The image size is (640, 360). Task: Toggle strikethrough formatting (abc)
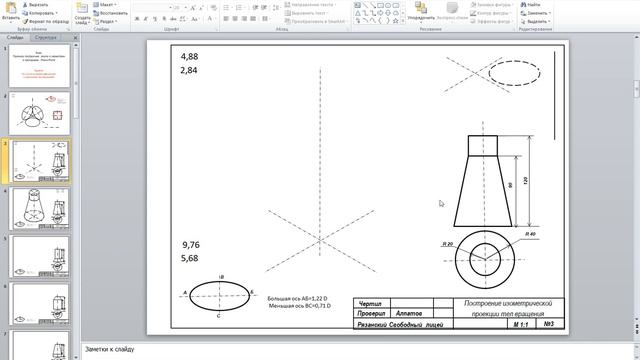pyautogui.click(x=173, y=19)
